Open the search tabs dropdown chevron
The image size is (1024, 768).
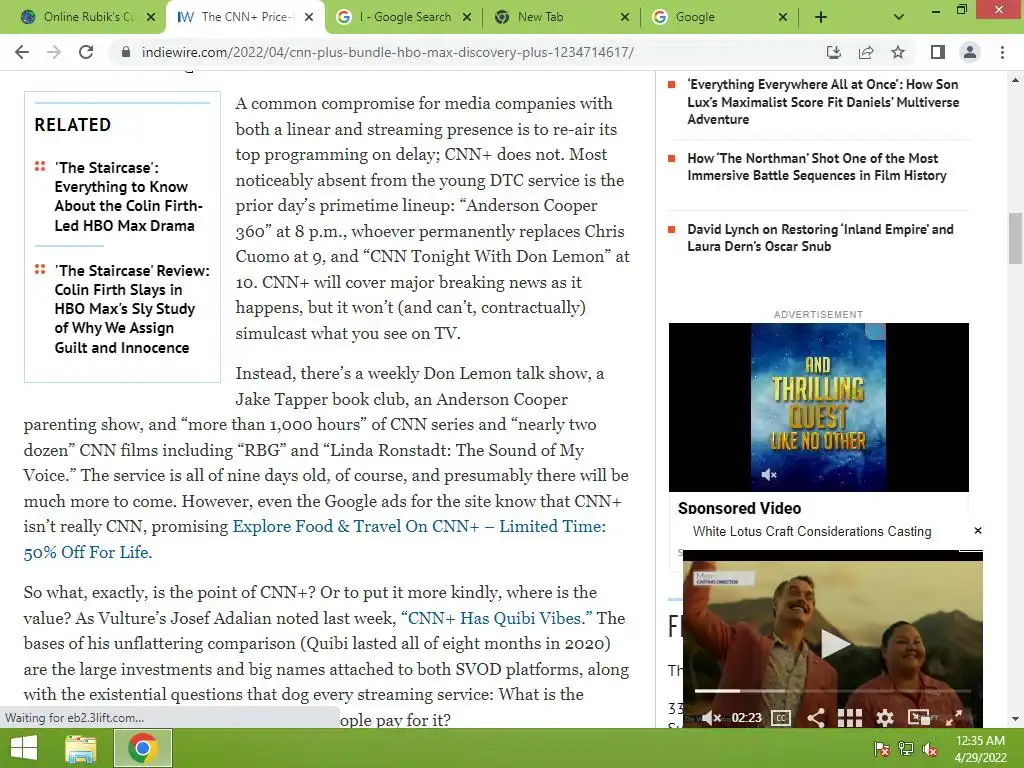pyautogui.click(x=899, y=17)
